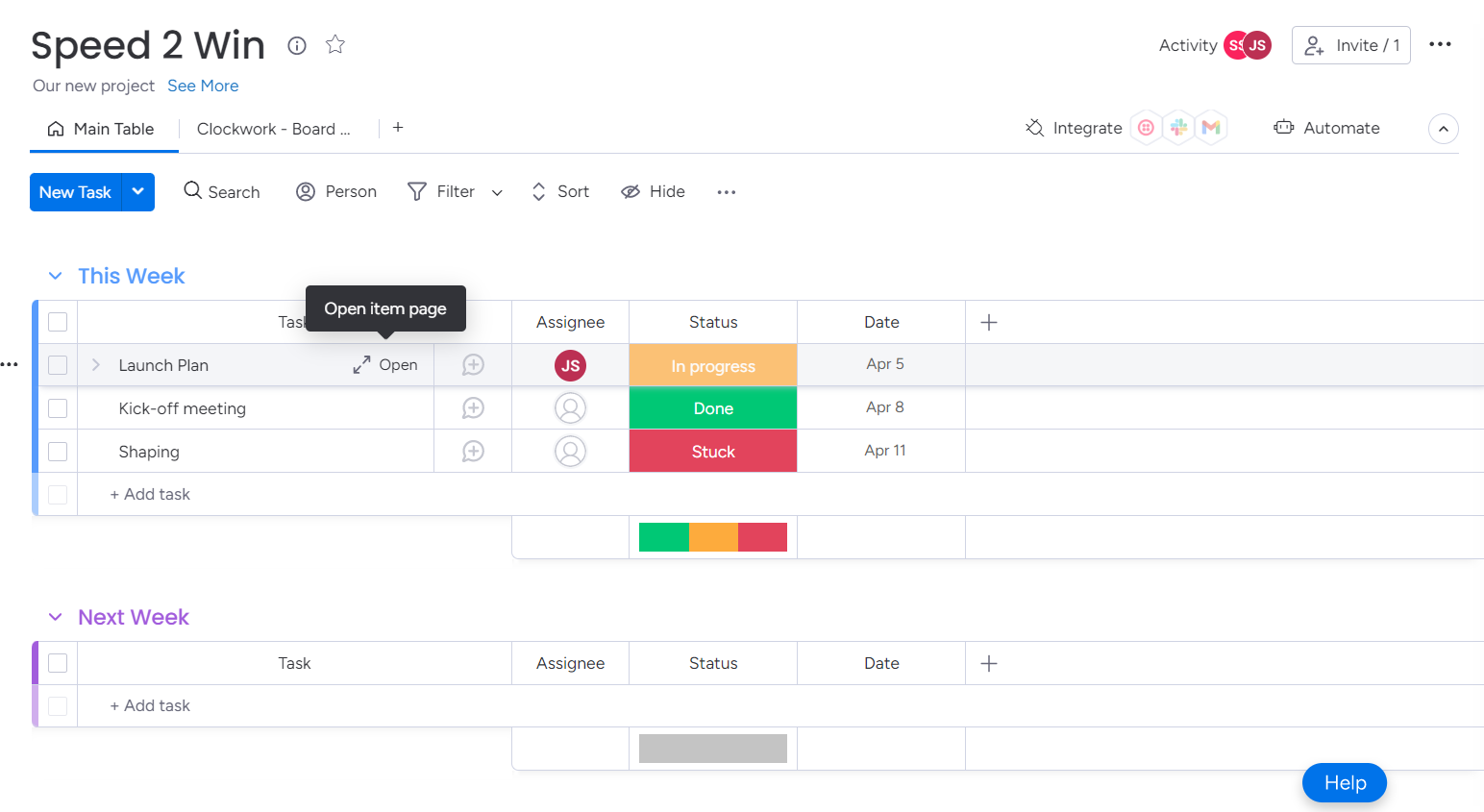Click the board info icon beside title

[297, 45]
